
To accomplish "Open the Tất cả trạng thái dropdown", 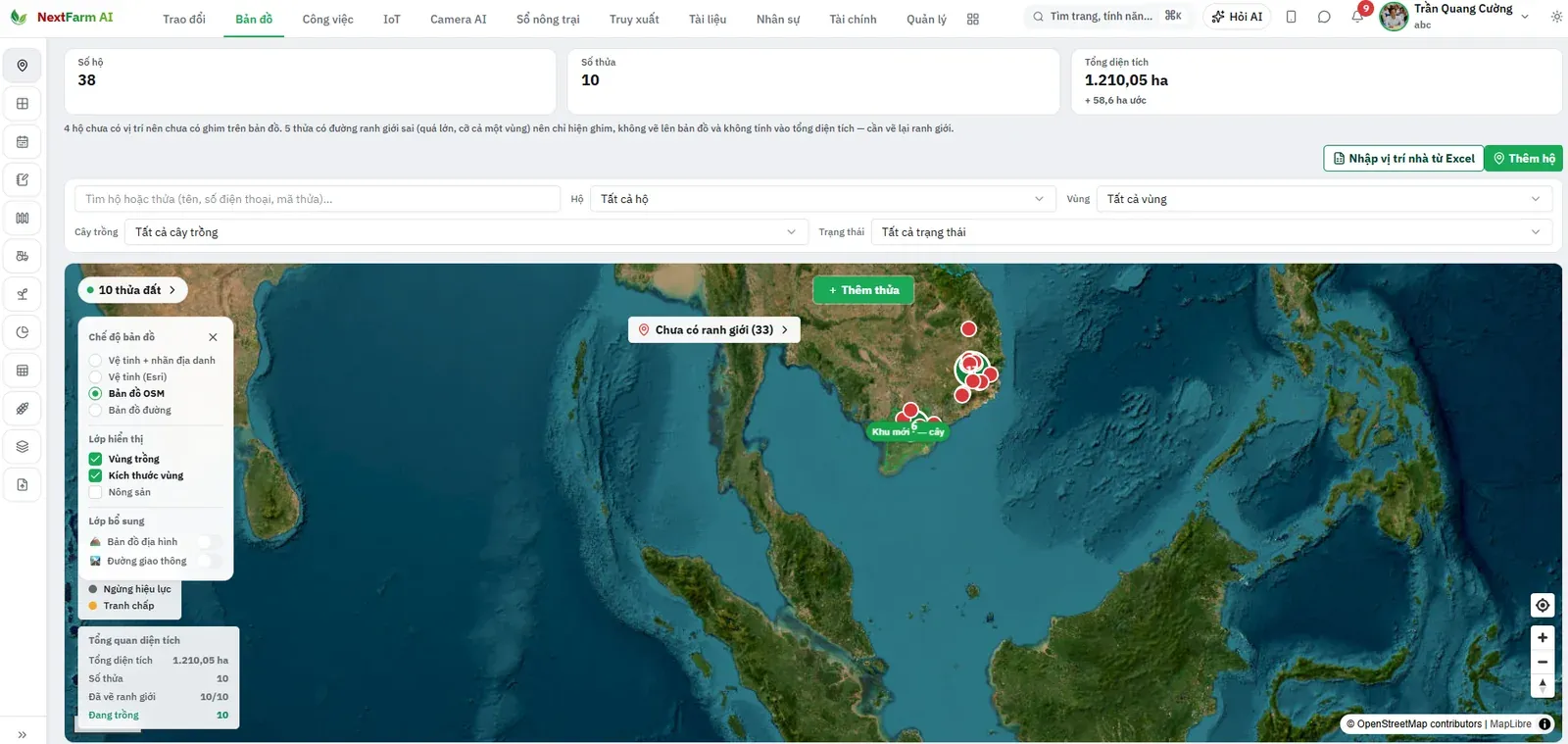I will pyautogui.click(x=1211, y=232).
